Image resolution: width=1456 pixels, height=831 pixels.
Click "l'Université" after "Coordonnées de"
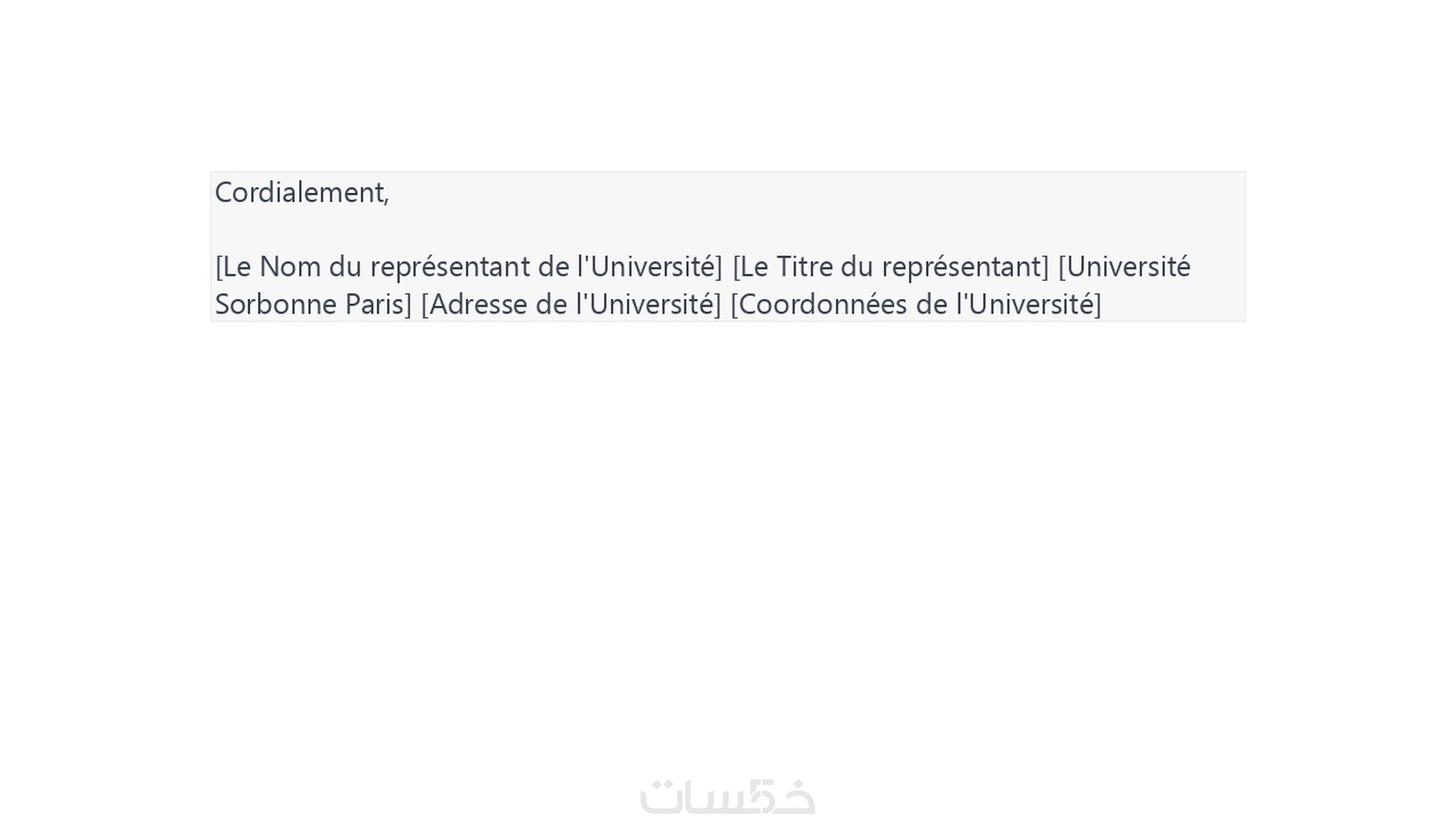[x=1029, y=304]
